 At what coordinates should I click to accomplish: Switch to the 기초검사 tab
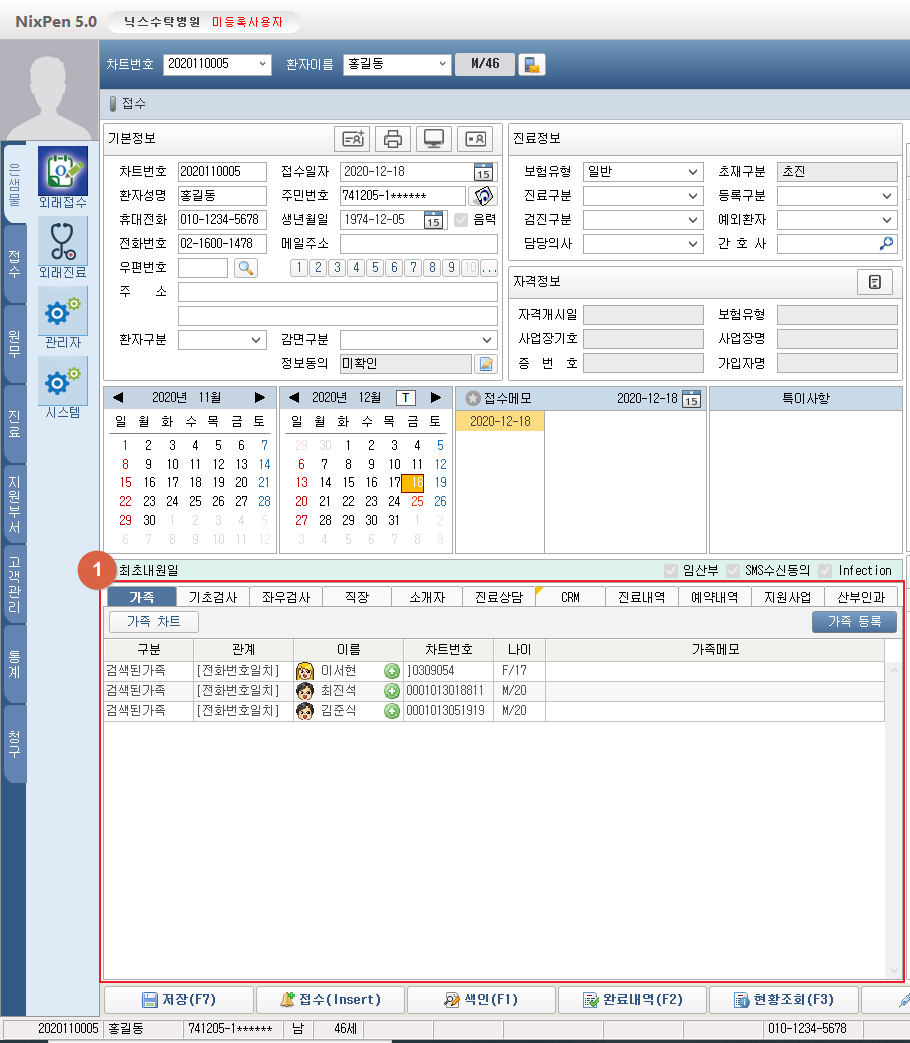click(x=213, y=597)
